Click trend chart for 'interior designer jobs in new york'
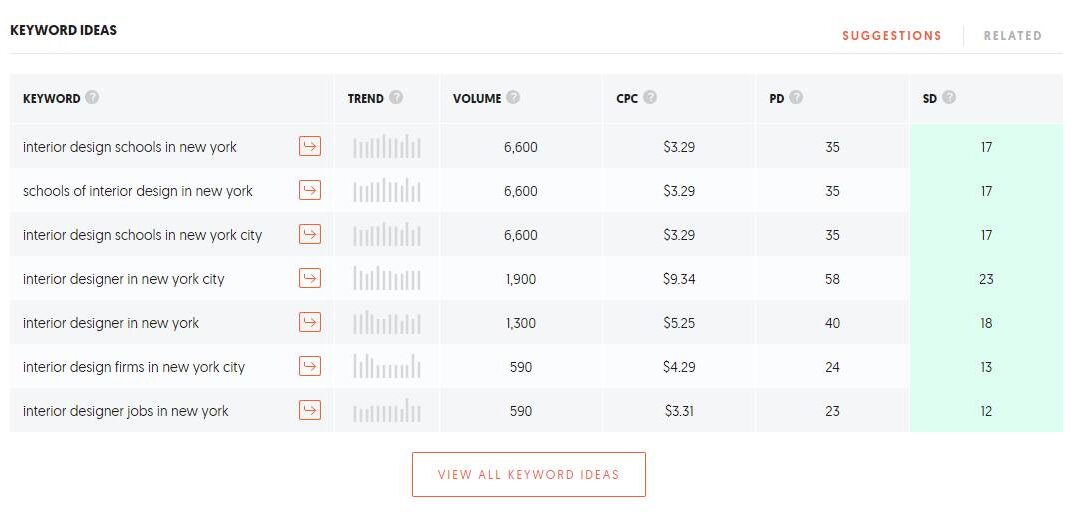The width and height of the screenshot is (1080, 514). [x=387, y=411]
